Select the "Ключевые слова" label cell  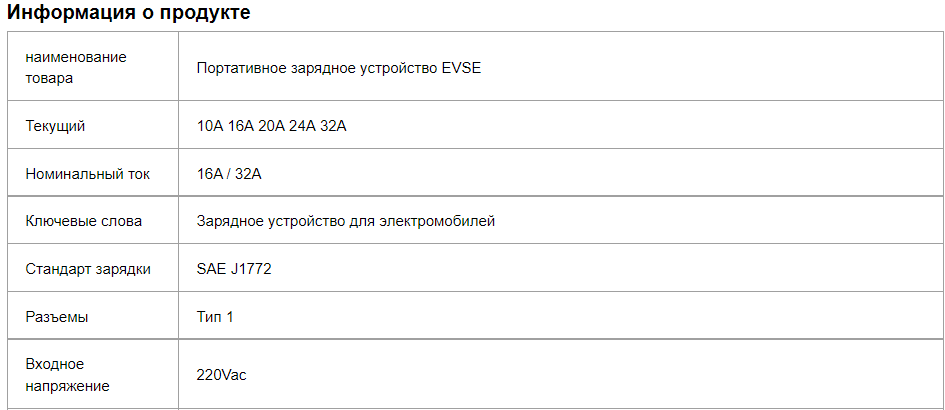point(93,221)
